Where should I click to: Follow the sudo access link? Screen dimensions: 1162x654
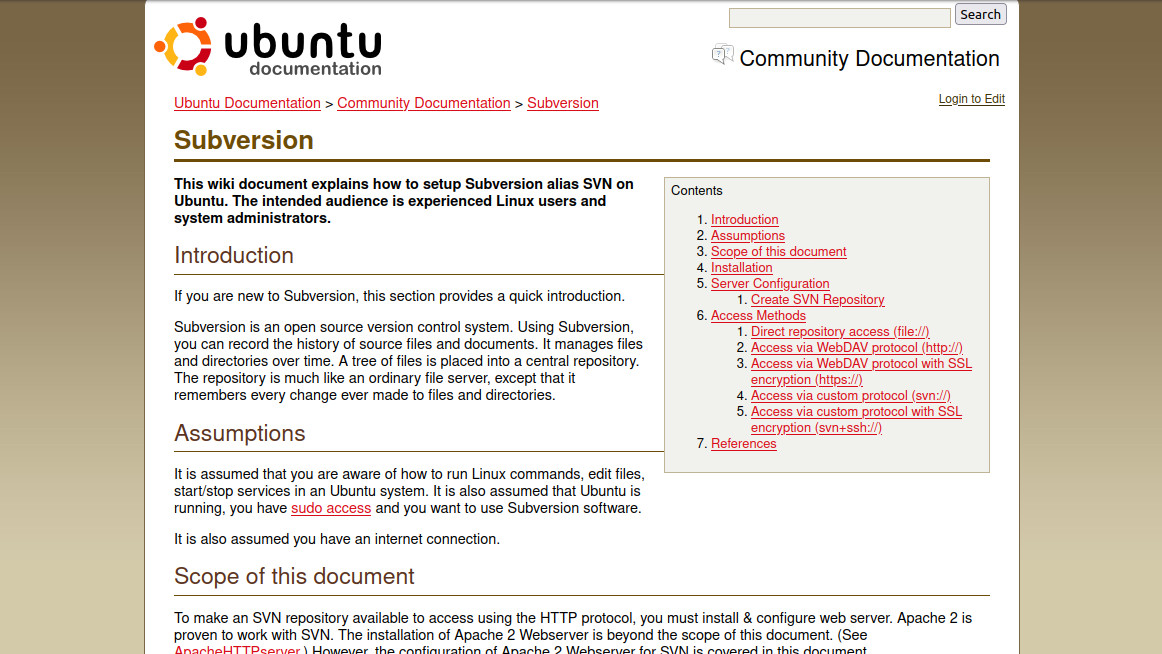[331, 508]
